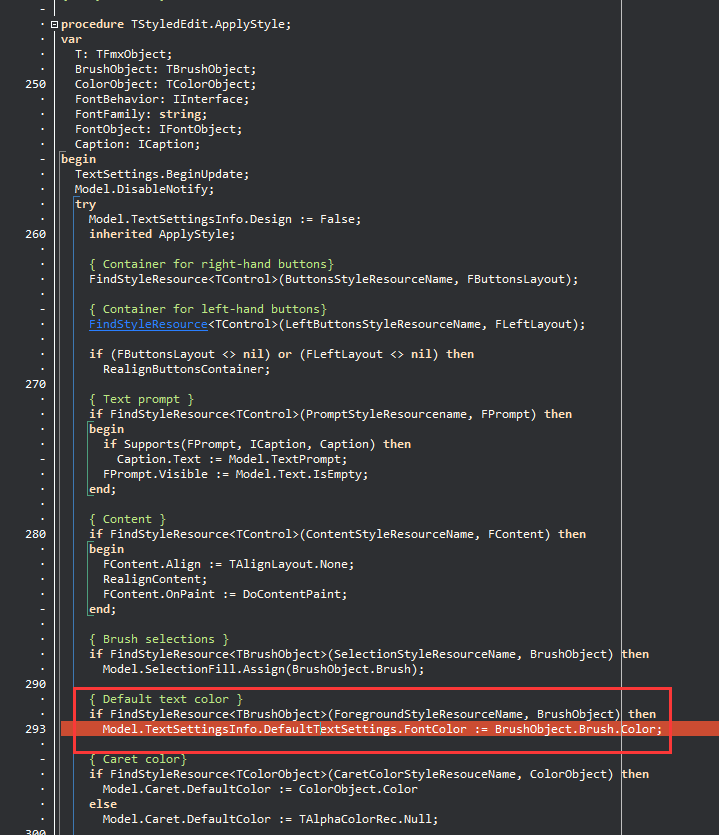Click 'Model.TextSettingsInfo.Design := False;' line

(x=225, y=219)
